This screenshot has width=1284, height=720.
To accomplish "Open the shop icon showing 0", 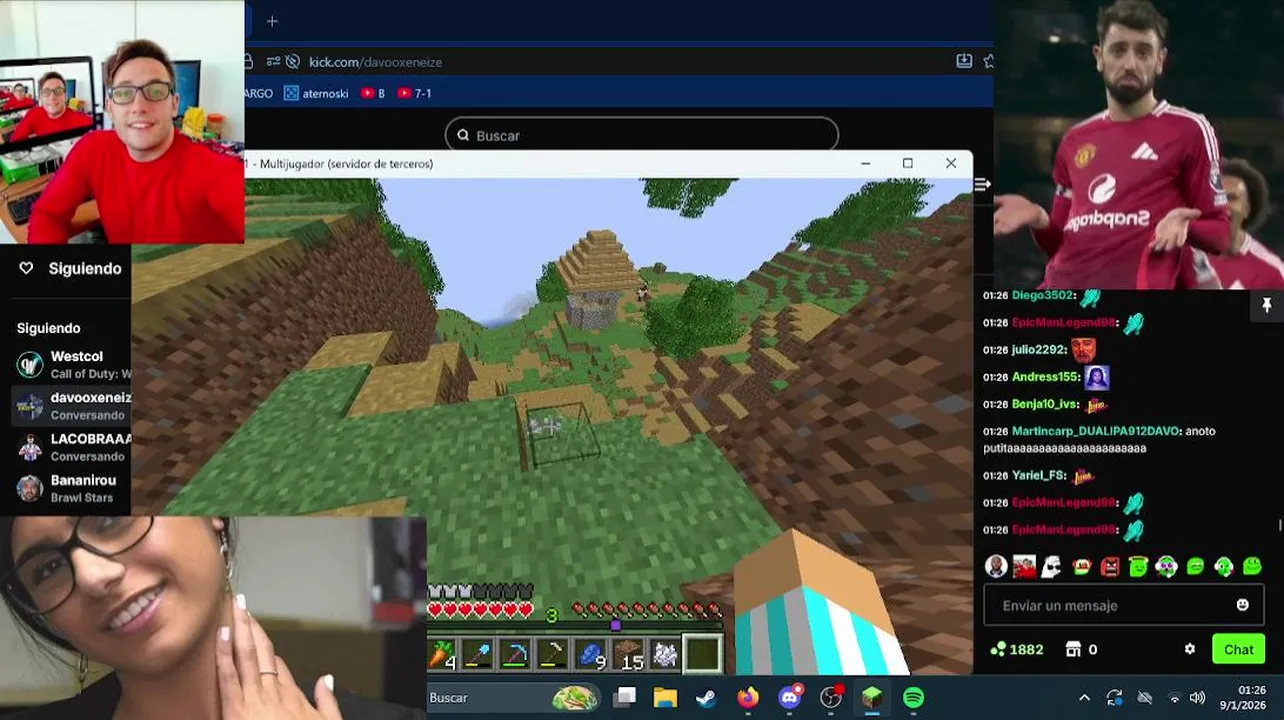I will tap(1082, 649).
